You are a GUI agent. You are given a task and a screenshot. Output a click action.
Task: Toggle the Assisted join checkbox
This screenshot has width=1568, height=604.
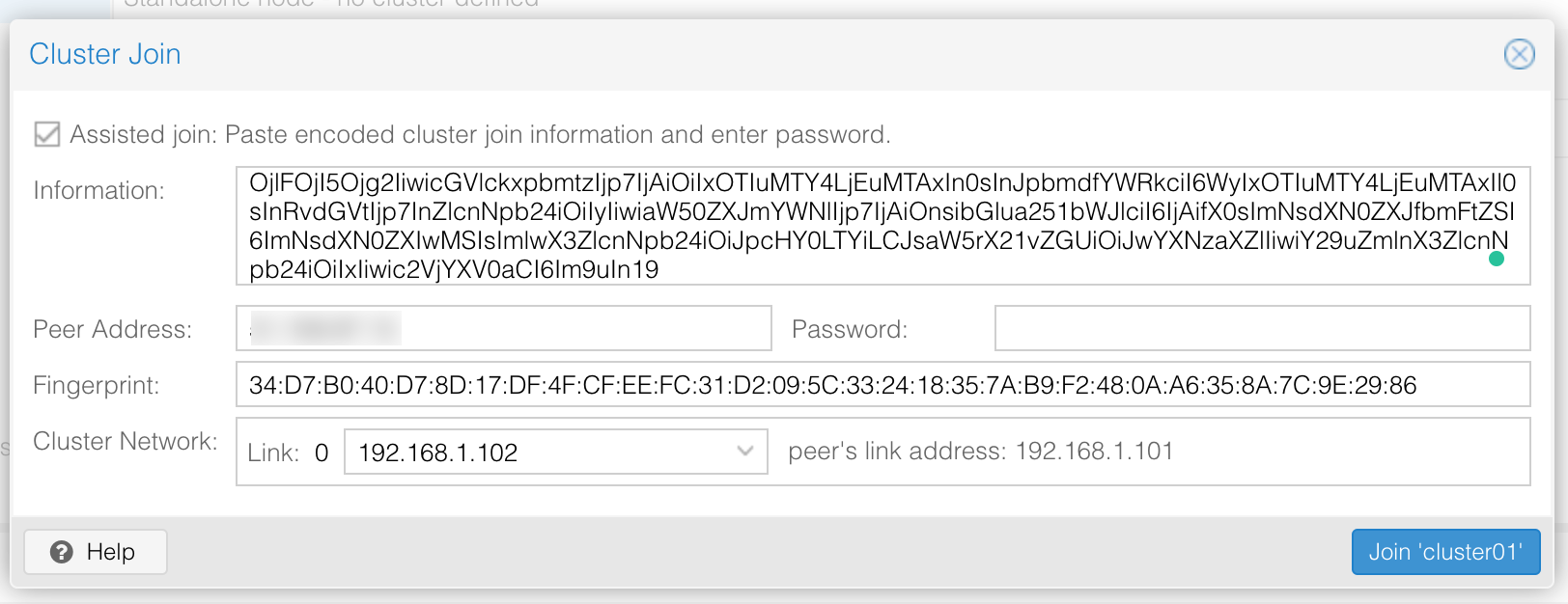pyautogui.click(x=46, y=134)
